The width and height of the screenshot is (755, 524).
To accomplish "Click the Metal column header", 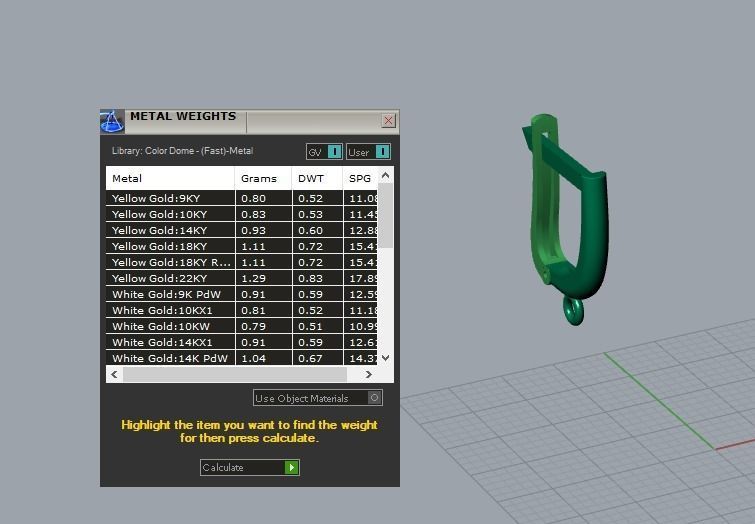I will pyautogui.click(x=170, y=178).
